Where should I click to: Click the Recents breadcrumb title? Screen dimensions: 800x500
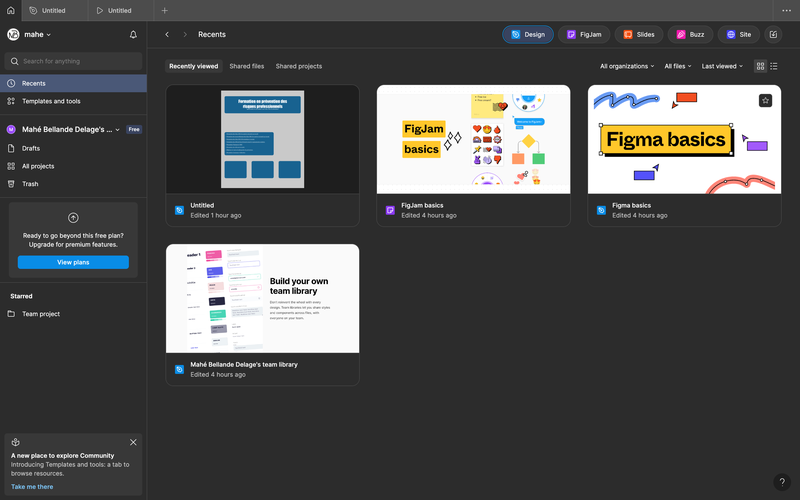(x=212, y=34)
